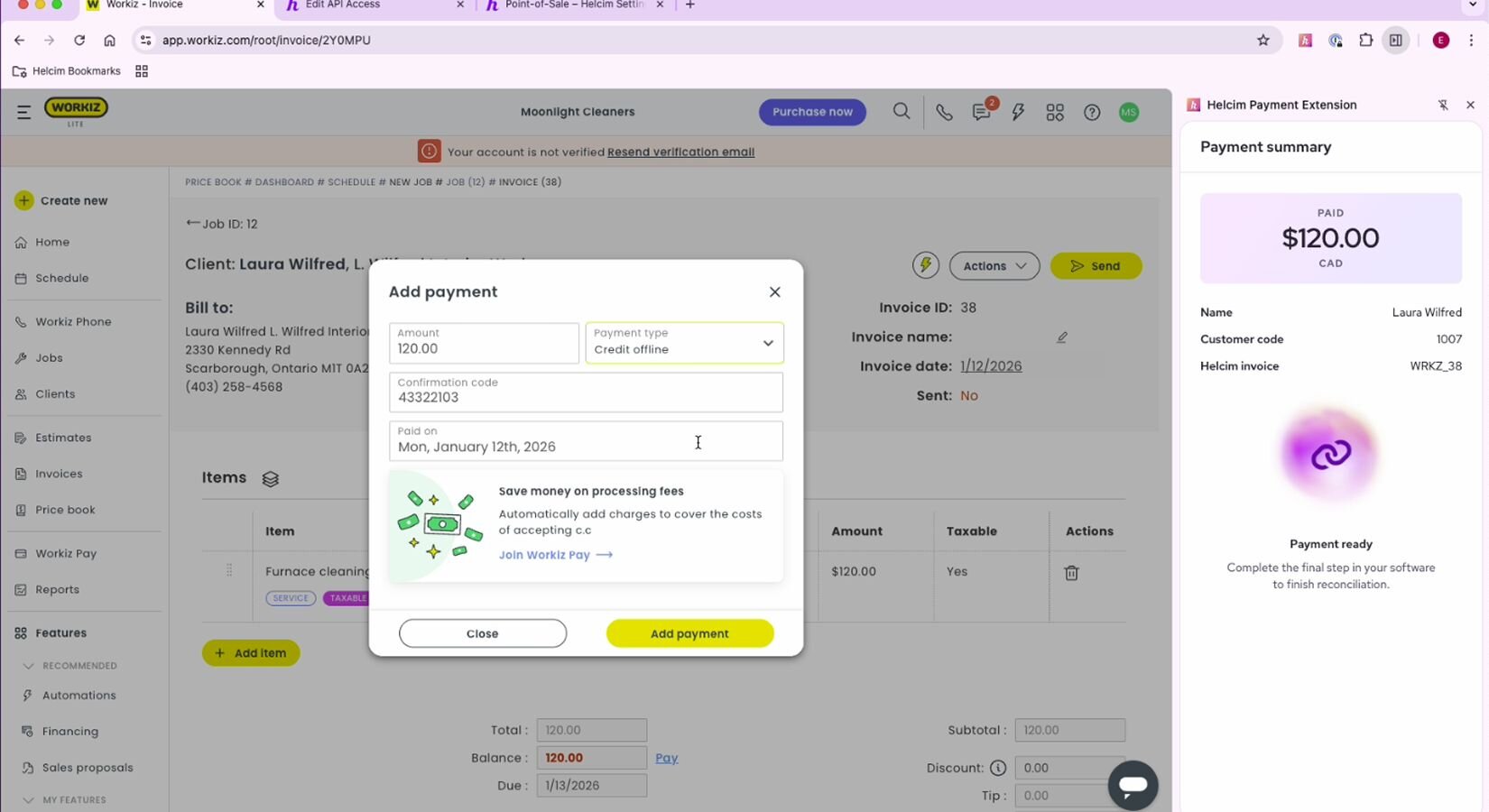Open the phone call icon in header
The width and height of the screenshot is (1489, 812).
(944, 113)
